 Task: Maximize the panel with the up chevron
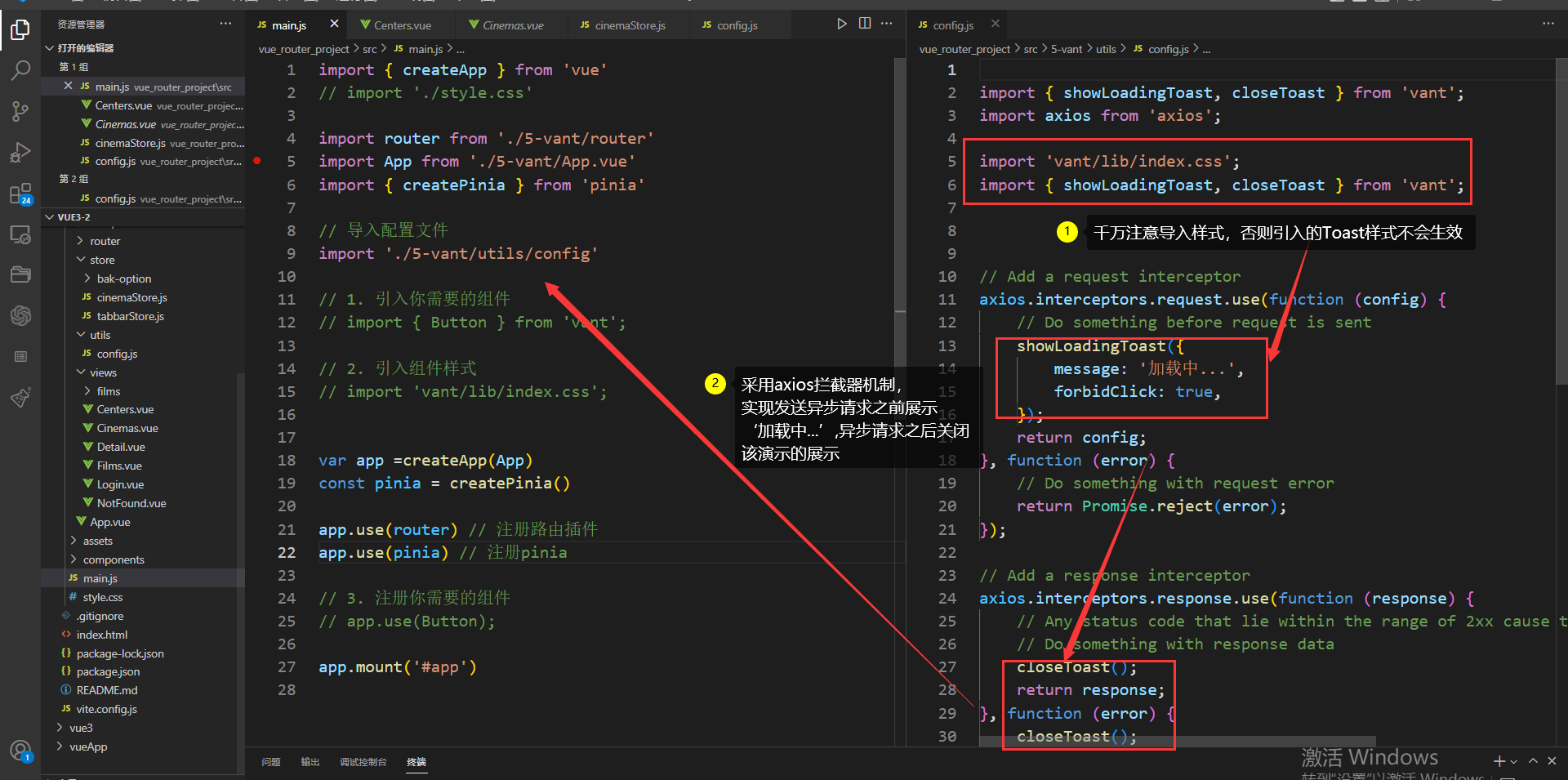tap(1534, 761)
